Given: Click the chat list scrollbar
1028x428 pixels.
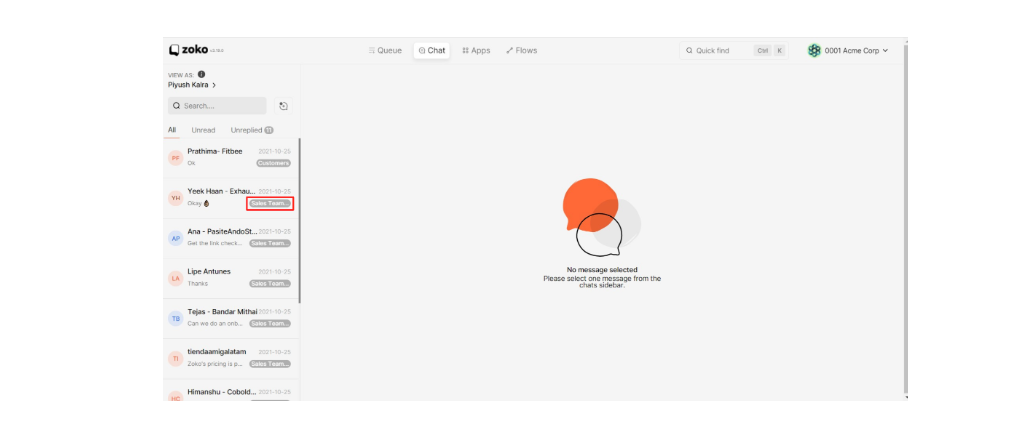Looking at the screenshot, I should point(300,220).
